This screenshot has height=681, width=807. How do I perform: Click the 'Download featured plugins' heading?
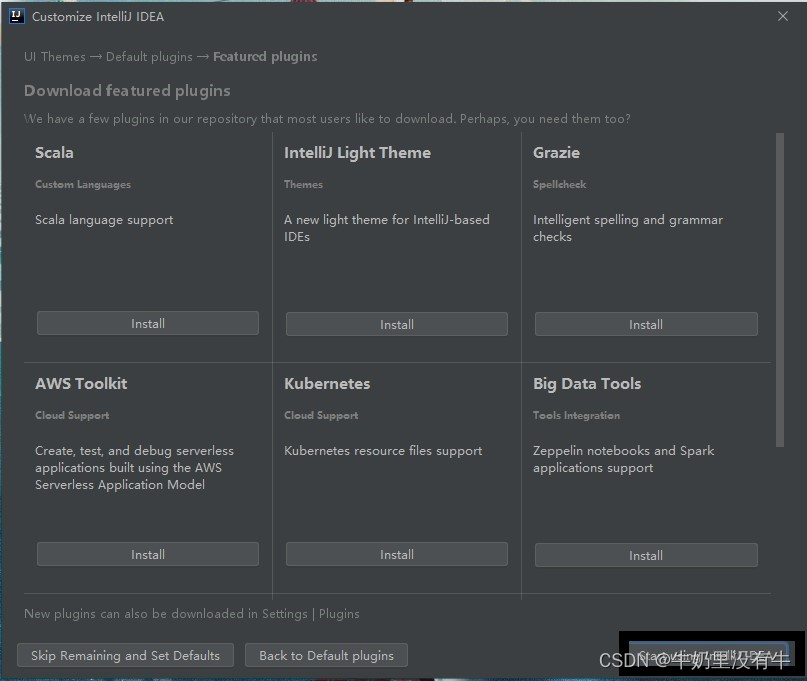coord(127,91)
